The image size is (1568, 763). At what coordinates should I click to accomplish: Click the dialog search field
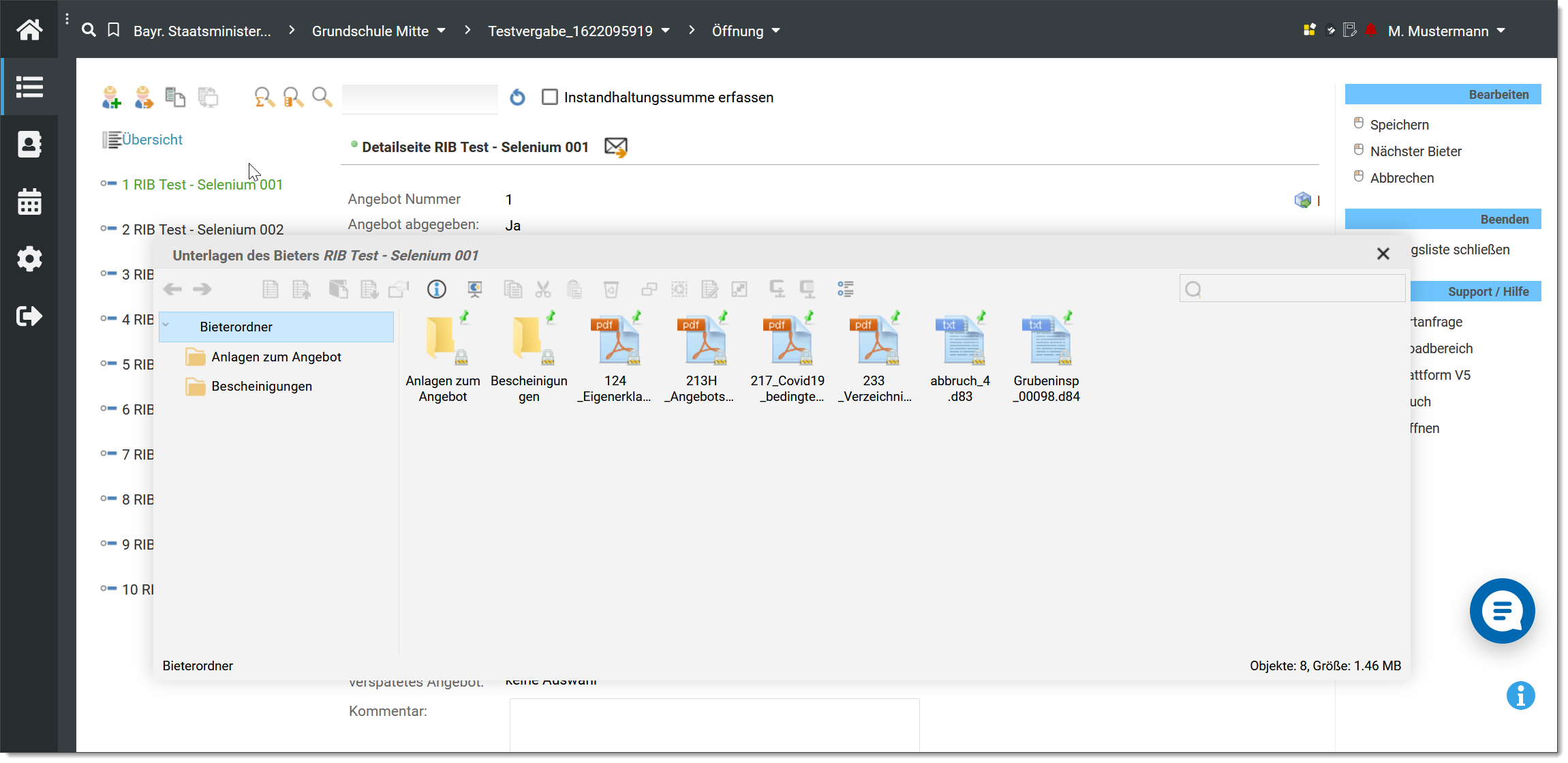point(1292,289)
